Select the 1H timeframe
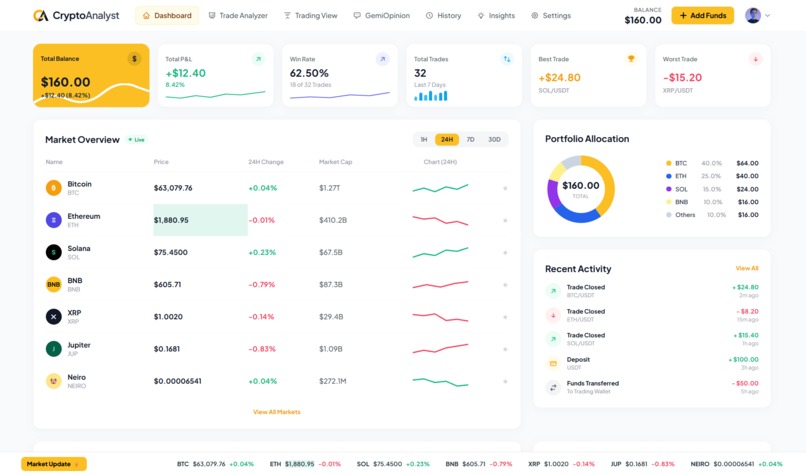 pyautogui.click(x=424, y=139)
